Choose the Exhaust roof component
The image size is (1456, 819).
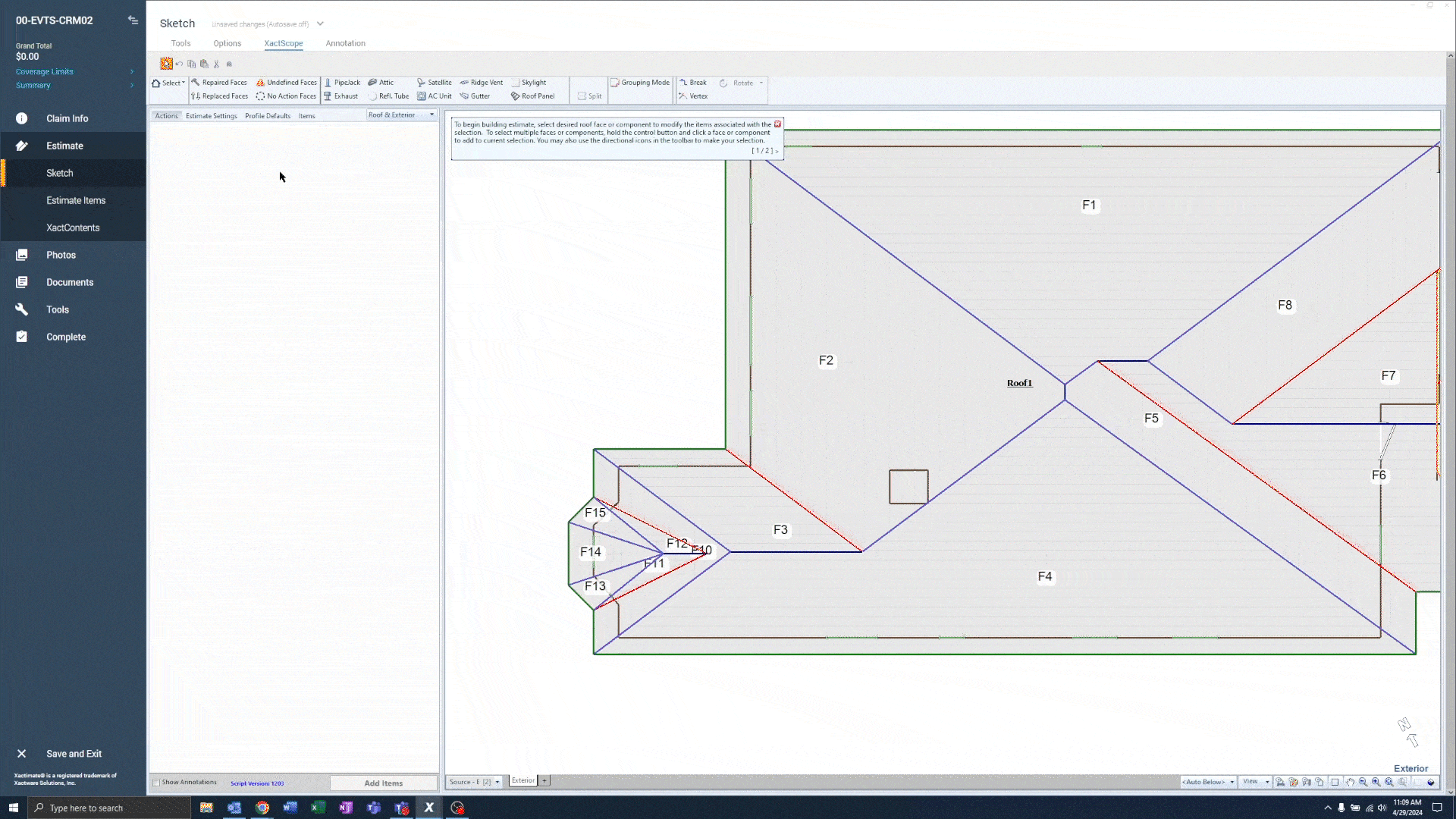(341, 96)
